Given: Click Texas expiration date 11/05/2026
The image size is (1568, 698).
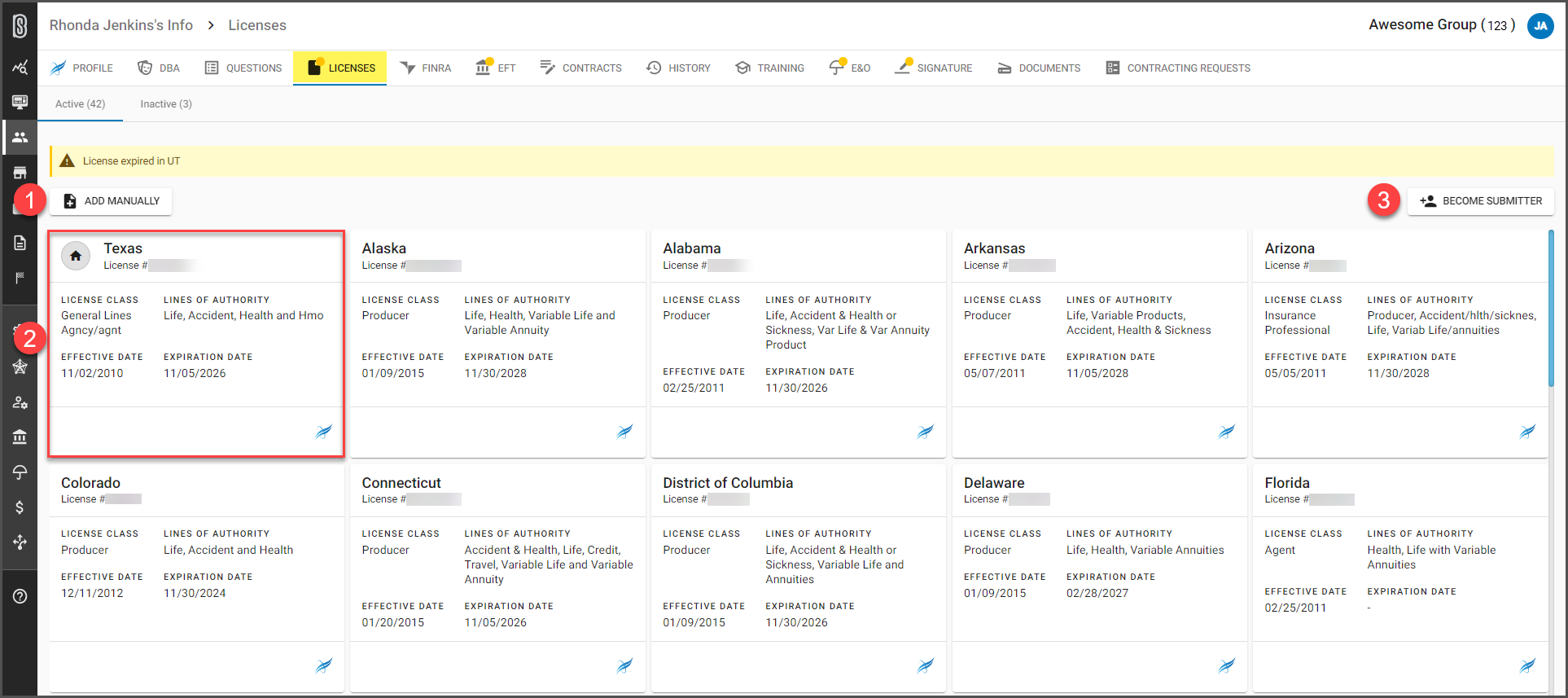Looking at the screenshot, I should coord(195,373).
